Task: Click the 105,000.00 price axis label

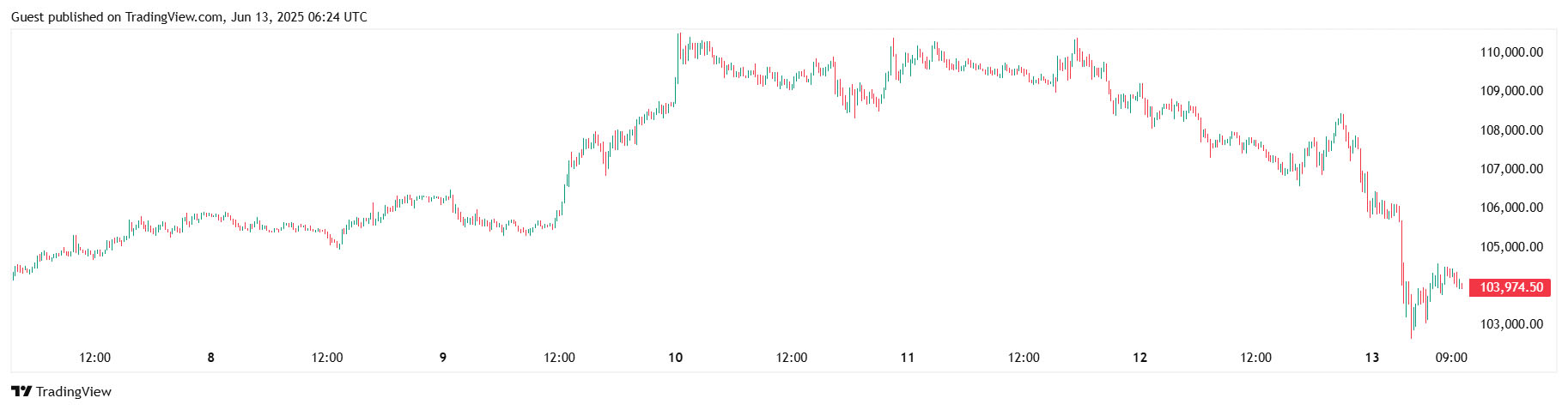Action: click(1510, 247)
